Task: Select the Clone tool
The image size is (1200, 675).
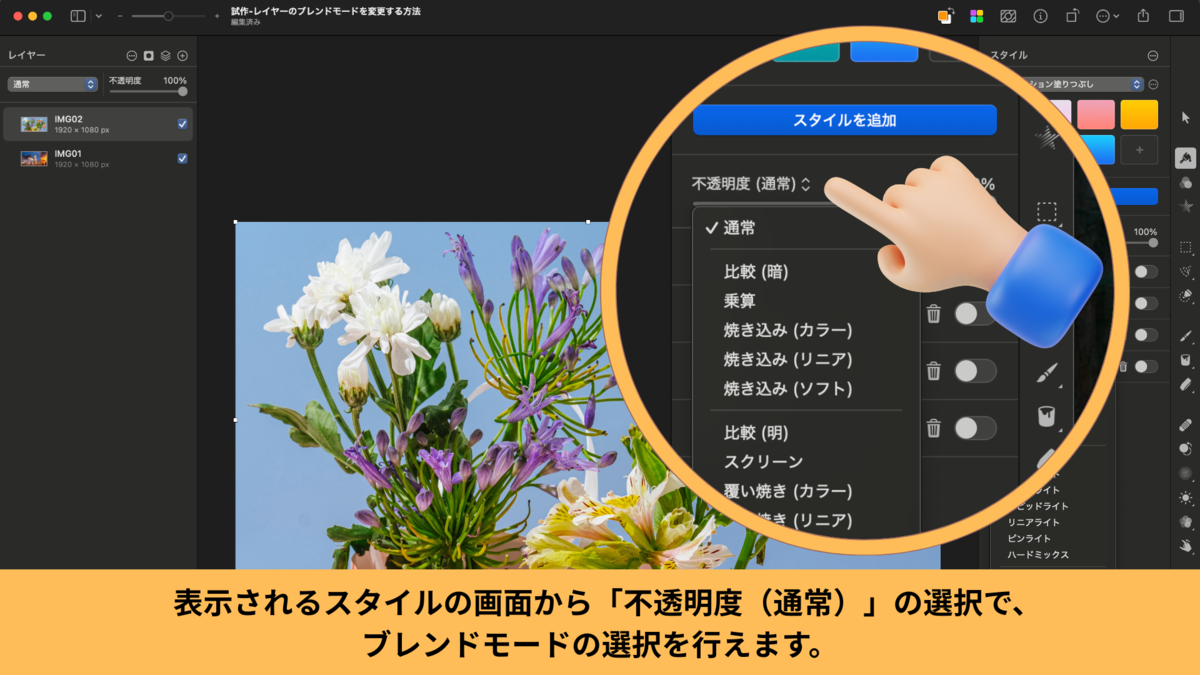Action: click(1186, 449)
